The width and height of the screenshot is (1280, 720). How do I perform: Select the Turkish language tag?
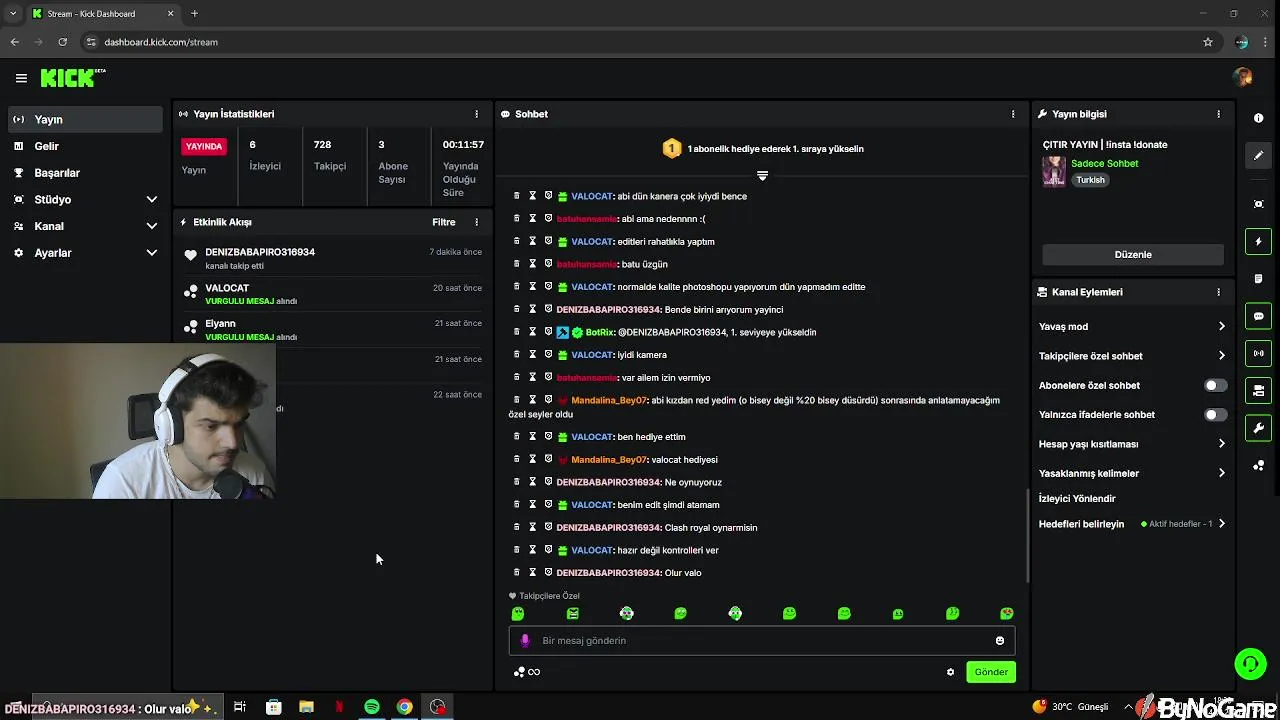tap(1090, 180)
